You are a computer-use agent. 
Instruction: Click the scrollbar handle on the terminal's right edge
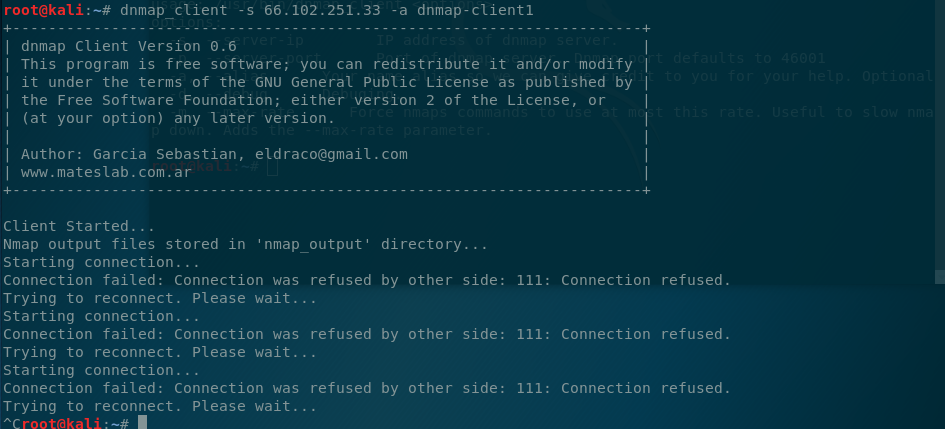click(x=940, y=277)
